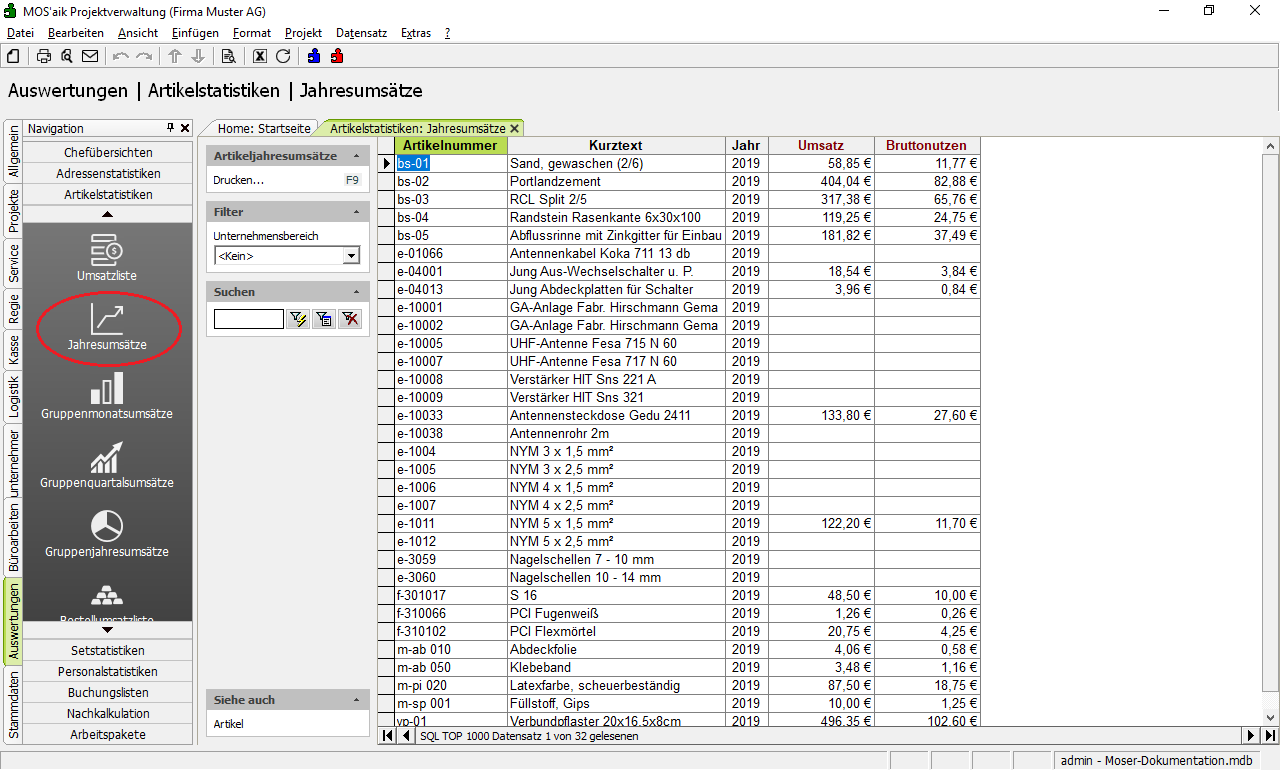Open the Personalstatistiken navigation group
The width and height of the screenshot is (1280, 770).
pyautogui.click(x=108, y=671)
